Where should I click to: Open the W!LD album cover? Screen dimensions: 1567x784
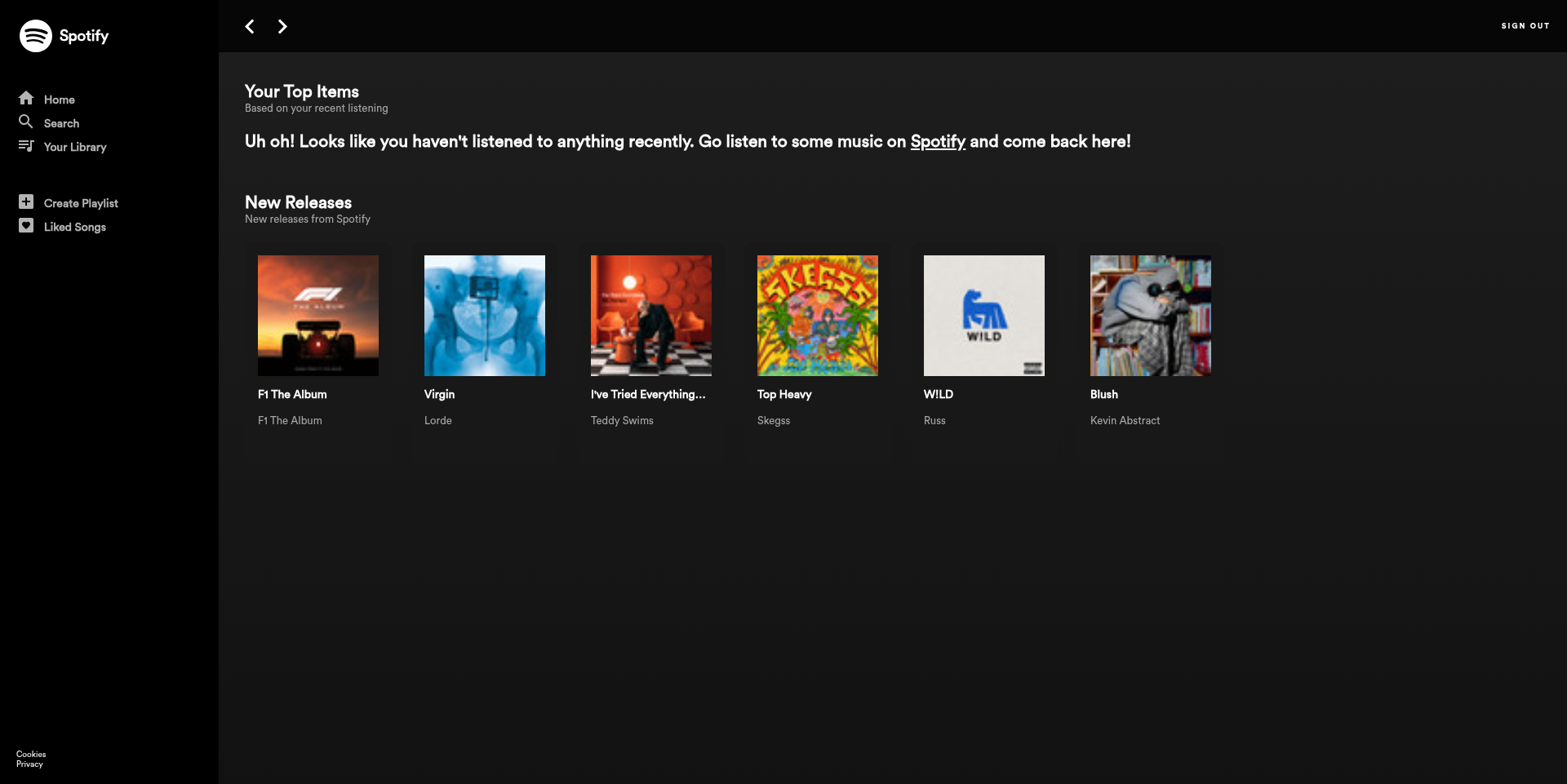pyautogui.click(x=984, y=316)
